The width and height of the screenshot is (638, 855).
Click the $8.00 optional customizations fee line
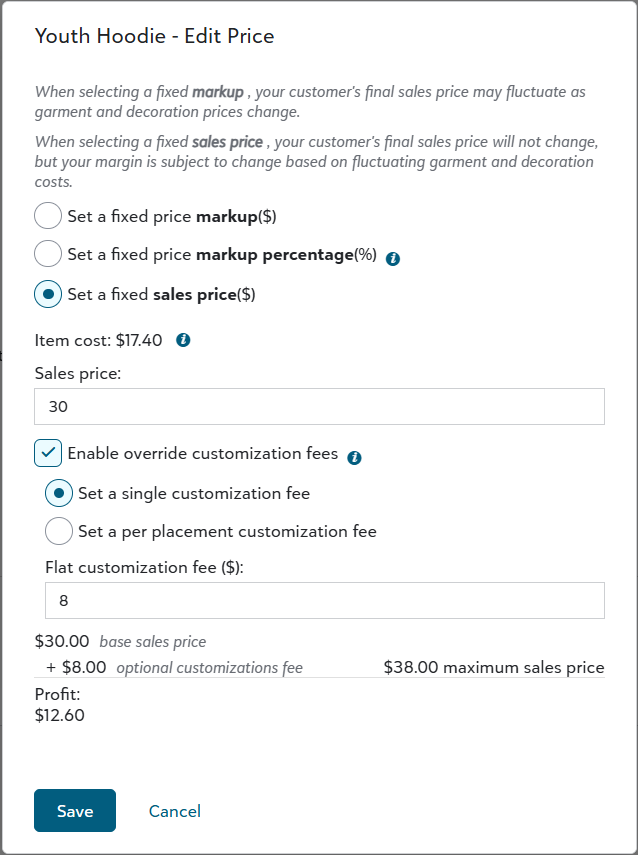tap(174, 667)
